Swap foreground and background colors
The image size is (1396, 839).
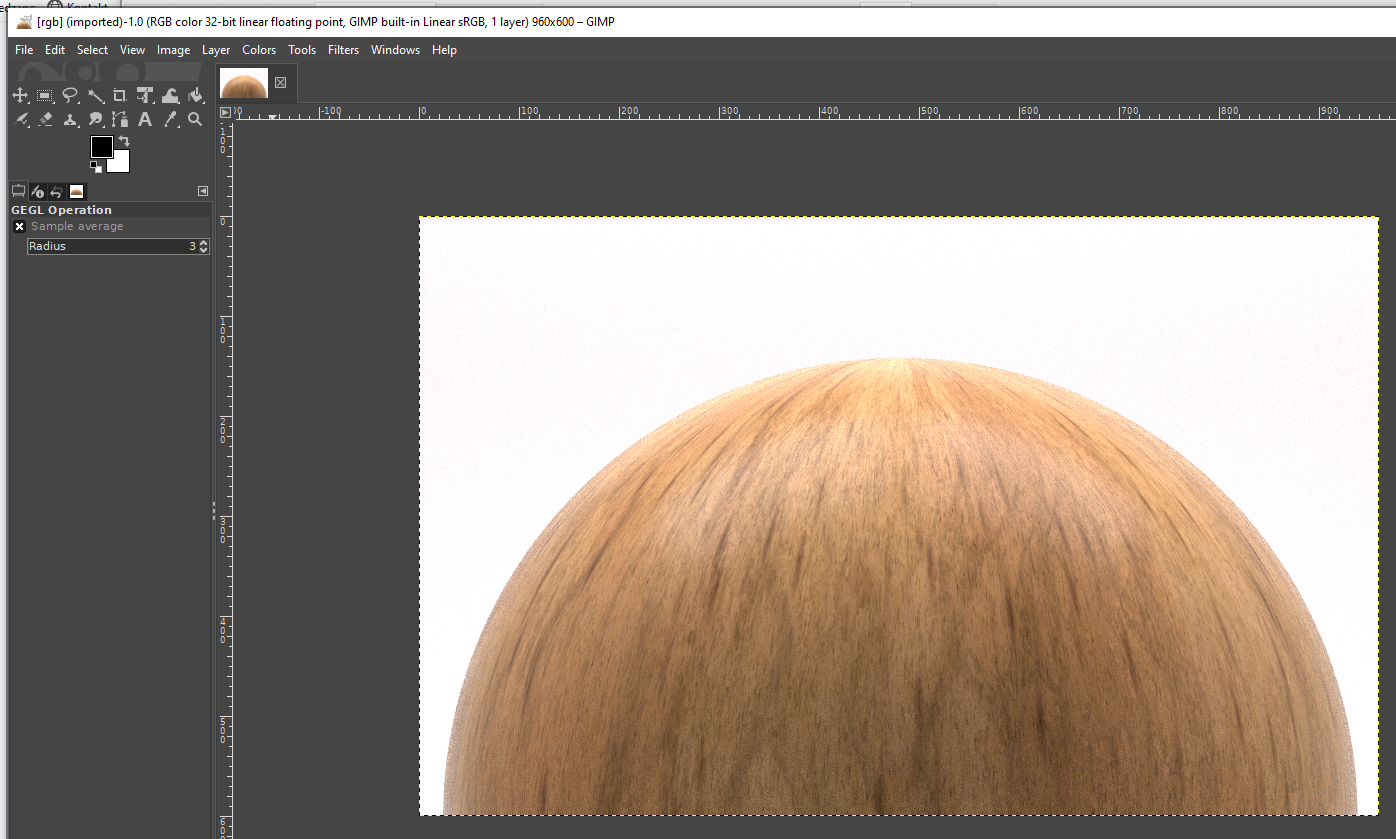click(x=124, y=141)
